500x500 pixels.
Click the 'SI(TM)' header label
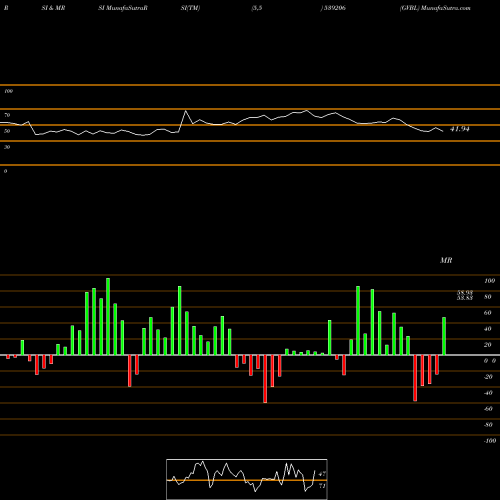point(190,8)
